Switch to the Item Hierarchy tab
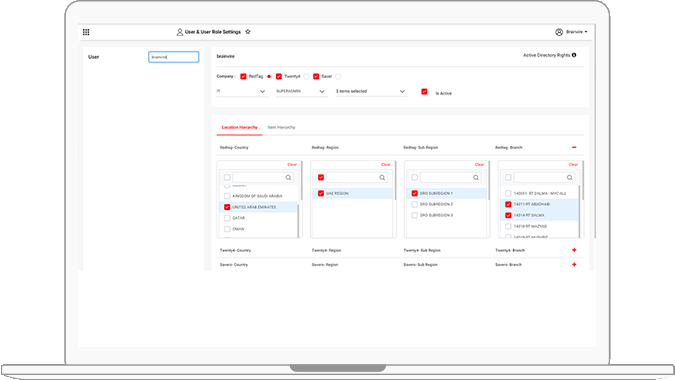Viewport: 675px width, 380px height. [282, 127]
